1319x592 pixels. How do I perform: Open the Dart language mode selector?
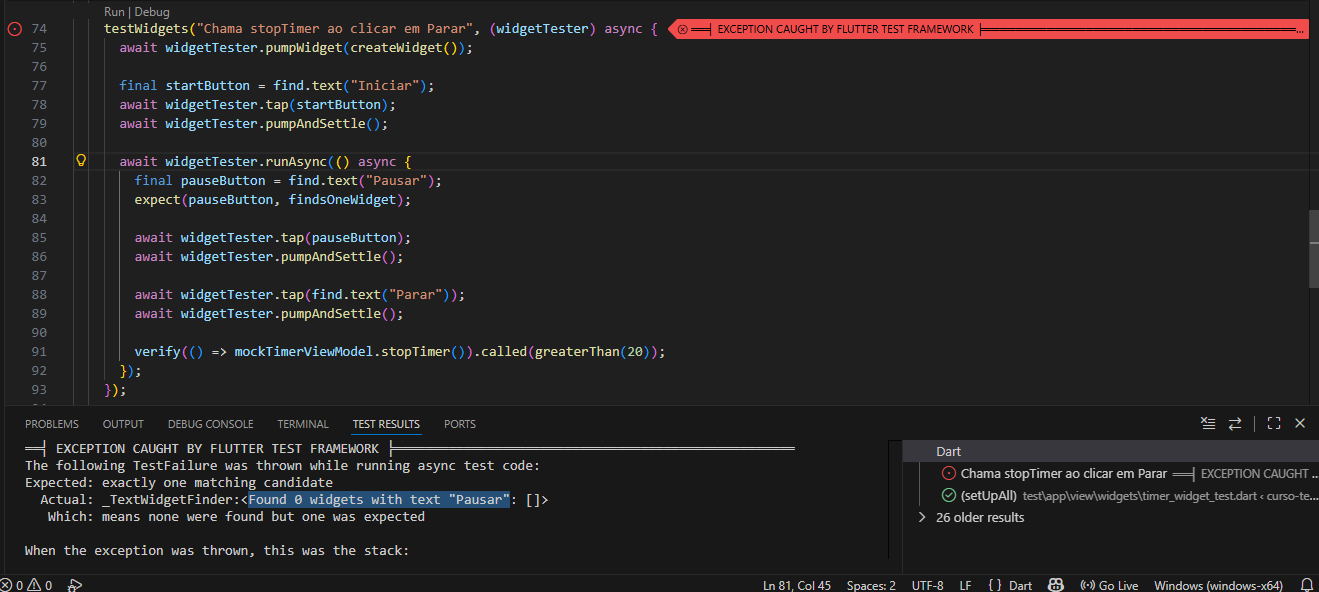tap(1010, 585)
